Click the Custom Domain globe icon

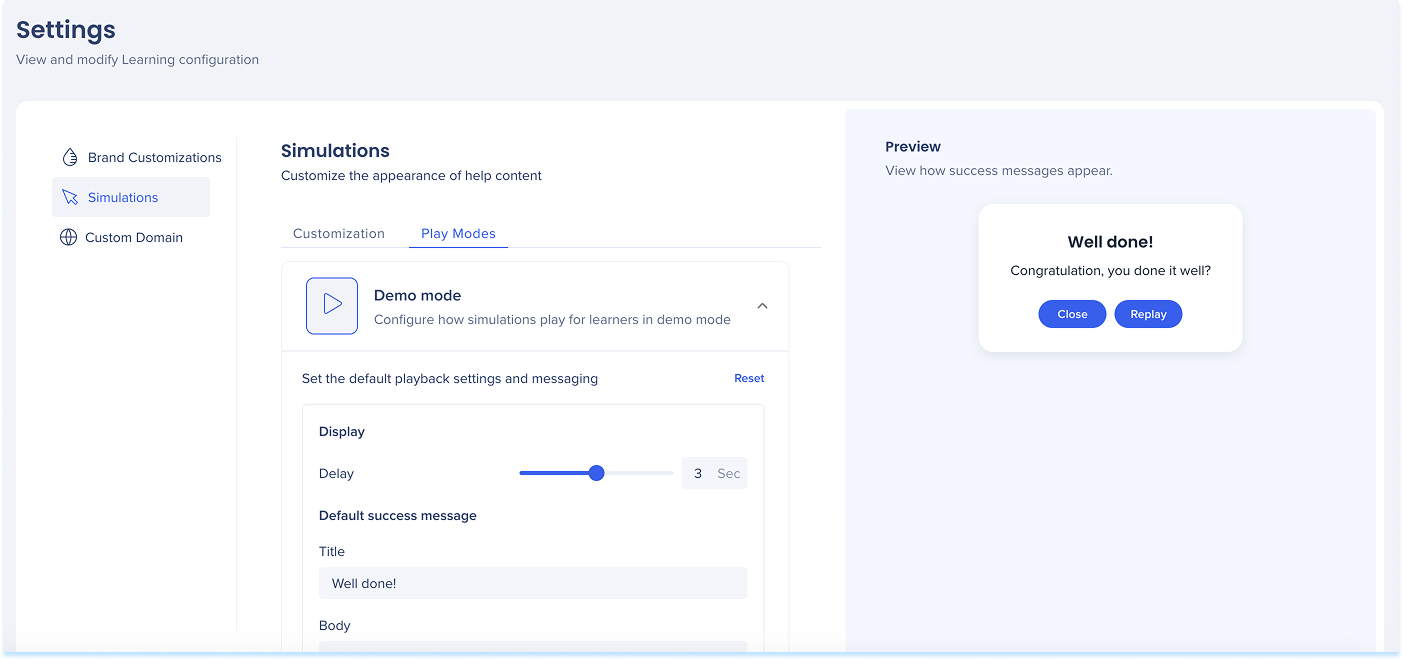(68, 237)
